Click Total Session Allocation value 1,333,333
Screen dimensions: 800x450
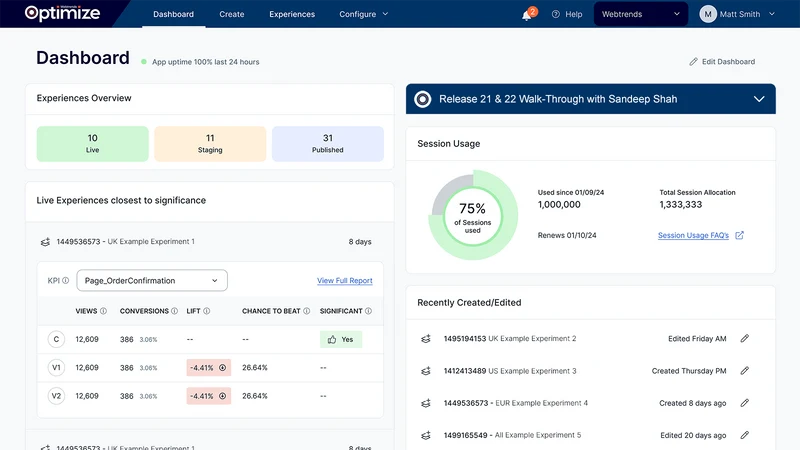[681, 205]
